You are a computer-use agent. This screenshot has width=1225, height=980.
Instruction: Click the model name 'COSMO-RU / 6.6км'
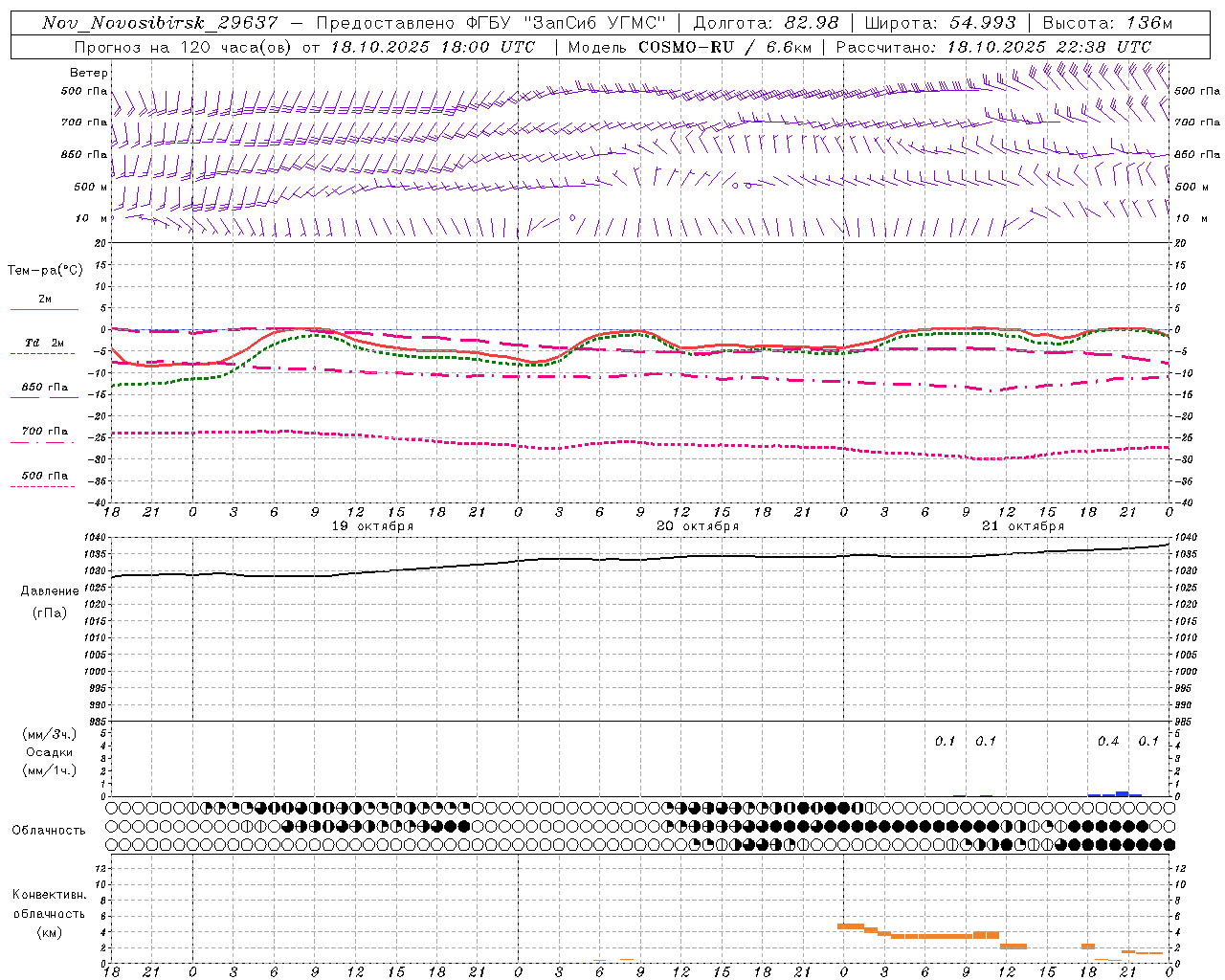pos(725,47)
